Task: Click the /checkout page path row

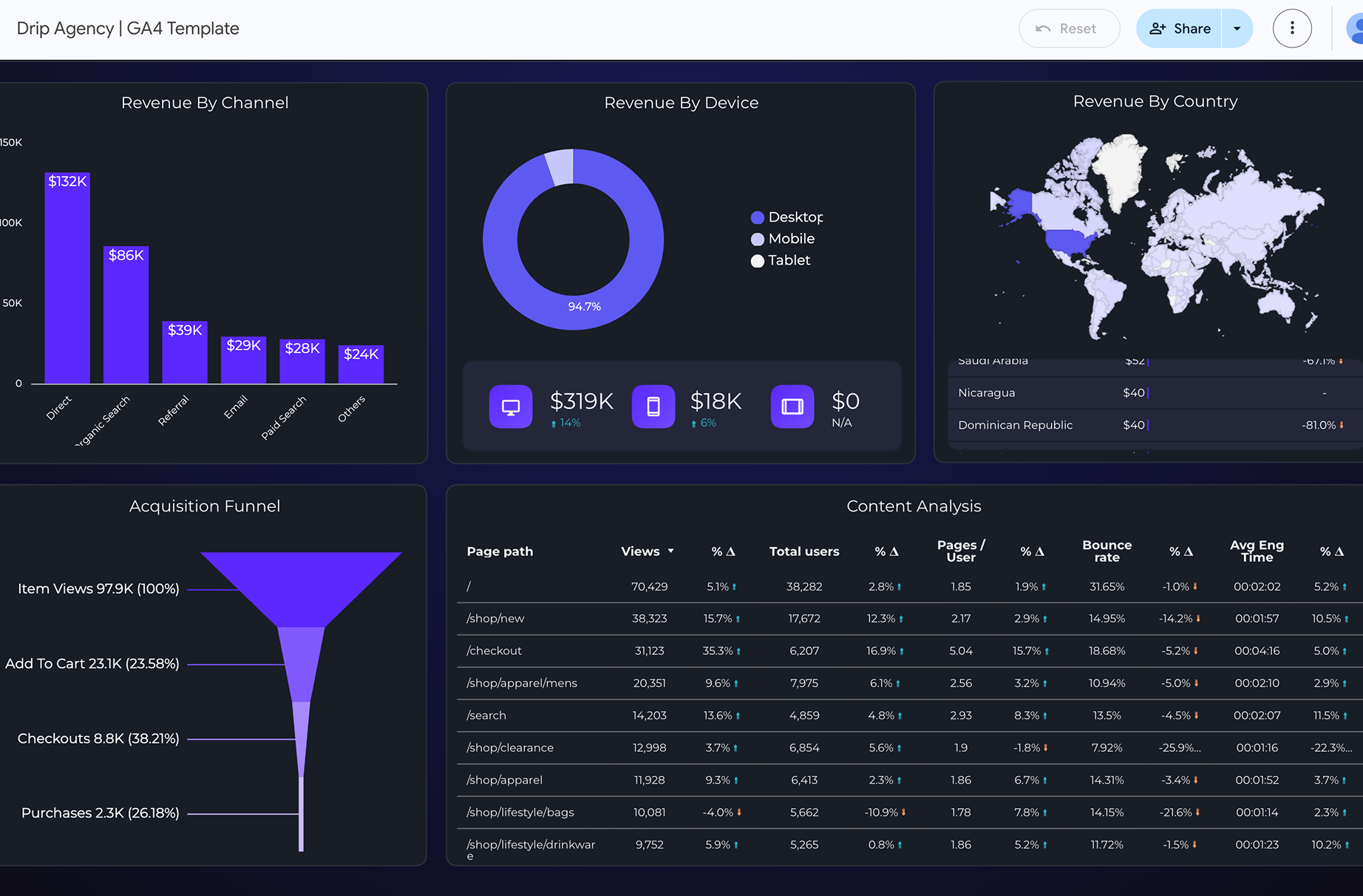Action: [x=494, y=651]
